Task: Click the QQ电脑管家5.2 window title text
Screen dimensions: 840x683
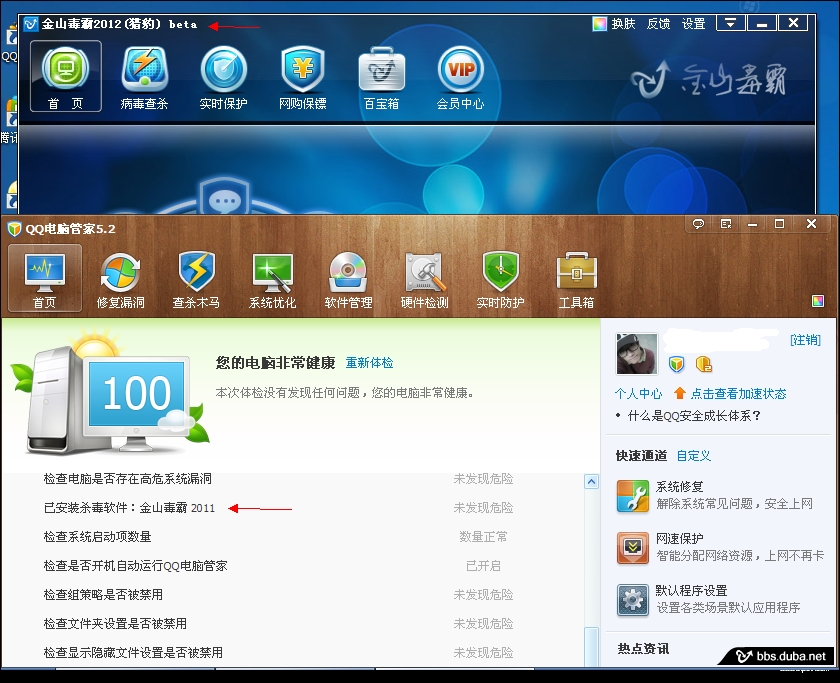Action: [71, 229]
